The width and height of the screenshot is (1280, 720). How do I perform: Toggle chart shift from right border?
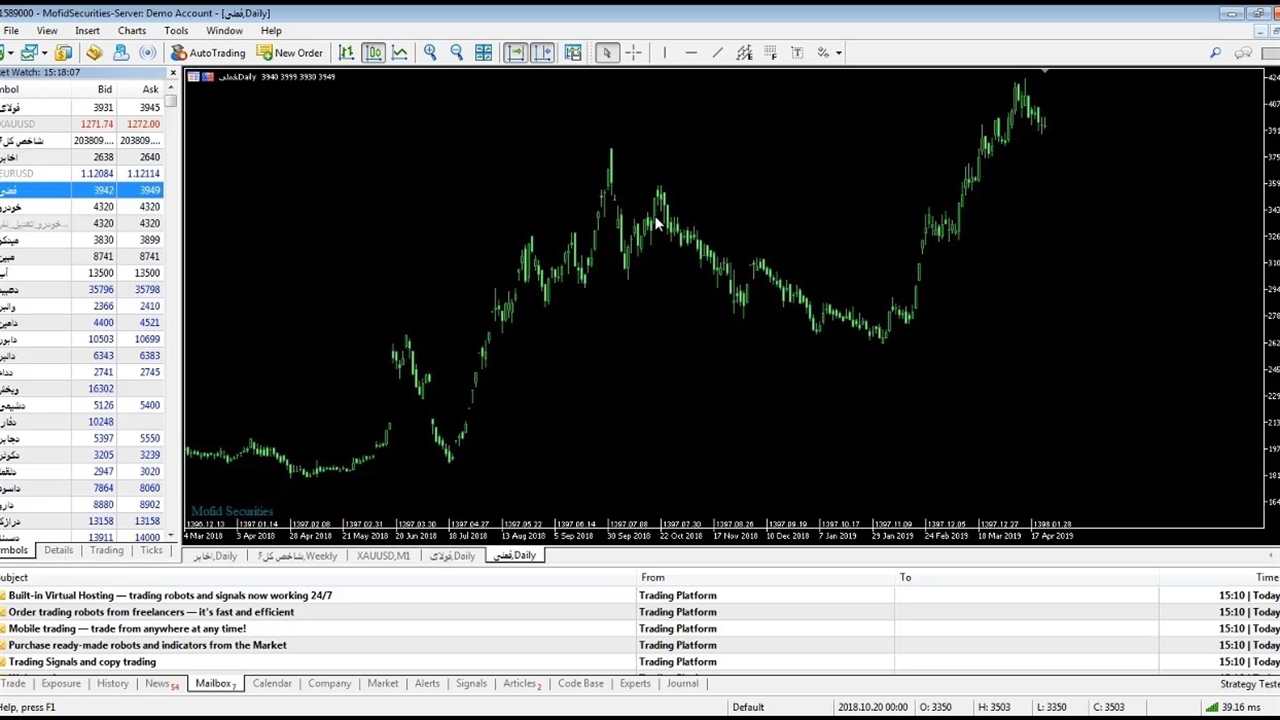[541, 53]
